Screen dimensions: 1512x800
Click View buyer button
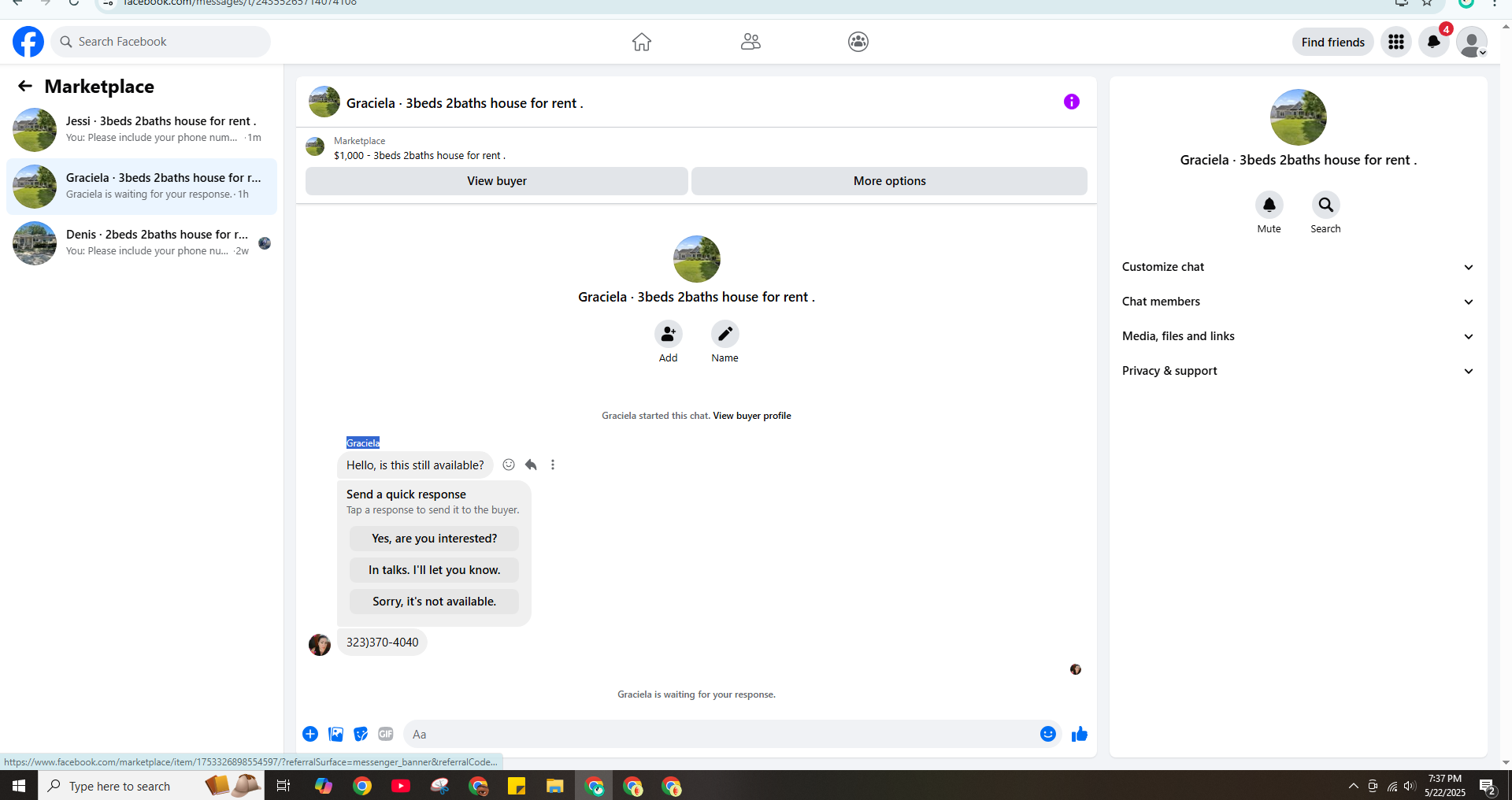coord(497,181)
